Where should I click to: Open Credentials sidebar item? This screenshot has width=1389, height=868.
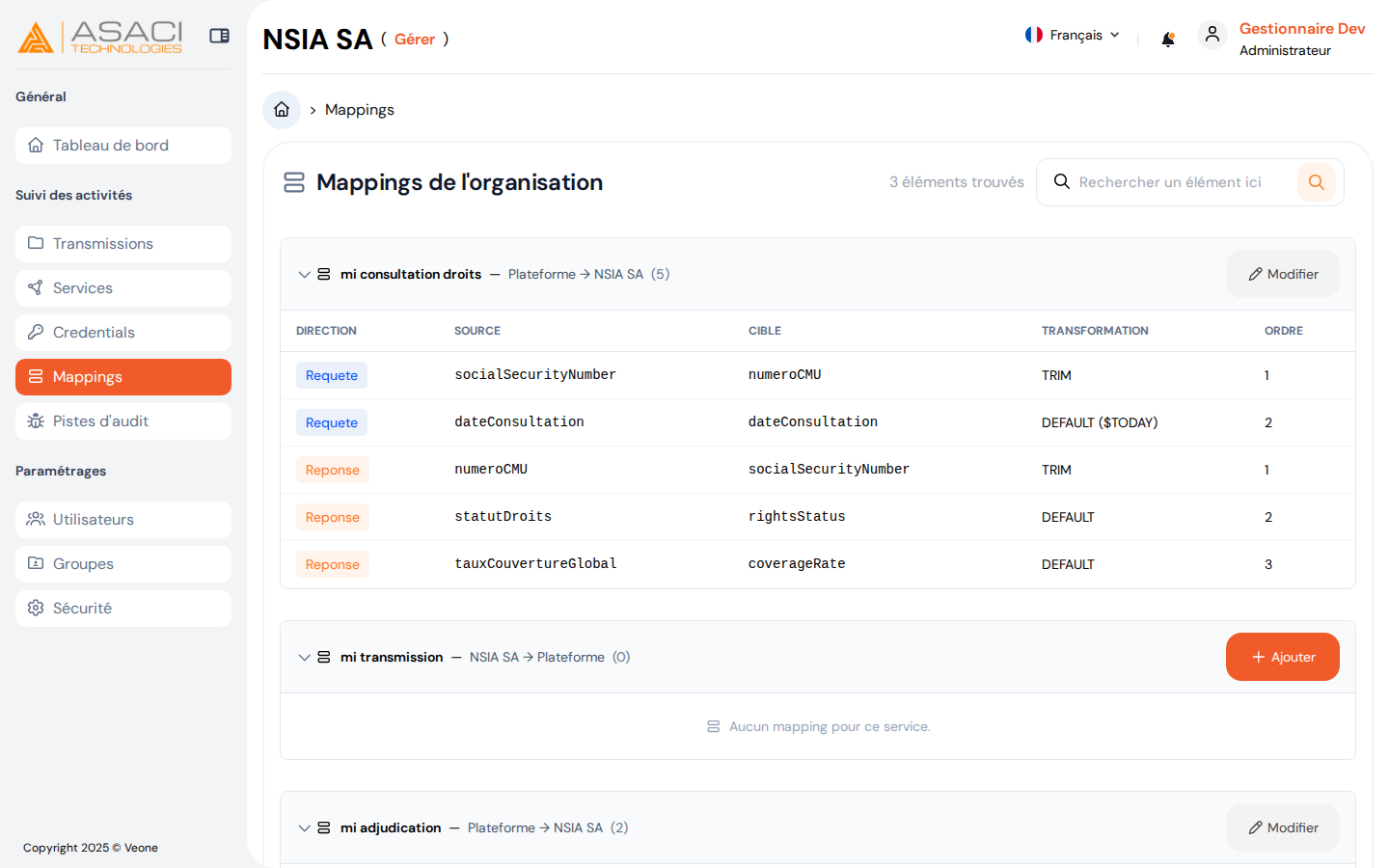pos(123,333)
